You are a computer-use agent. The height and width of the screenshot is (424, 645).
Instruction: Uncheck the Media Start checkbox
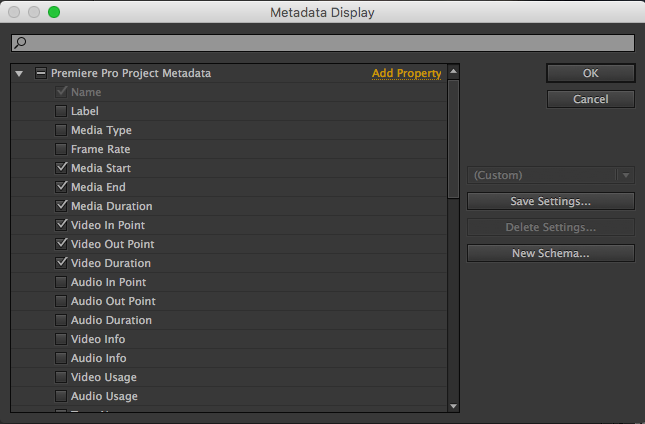pyautogui.click(x=61, y=168)
